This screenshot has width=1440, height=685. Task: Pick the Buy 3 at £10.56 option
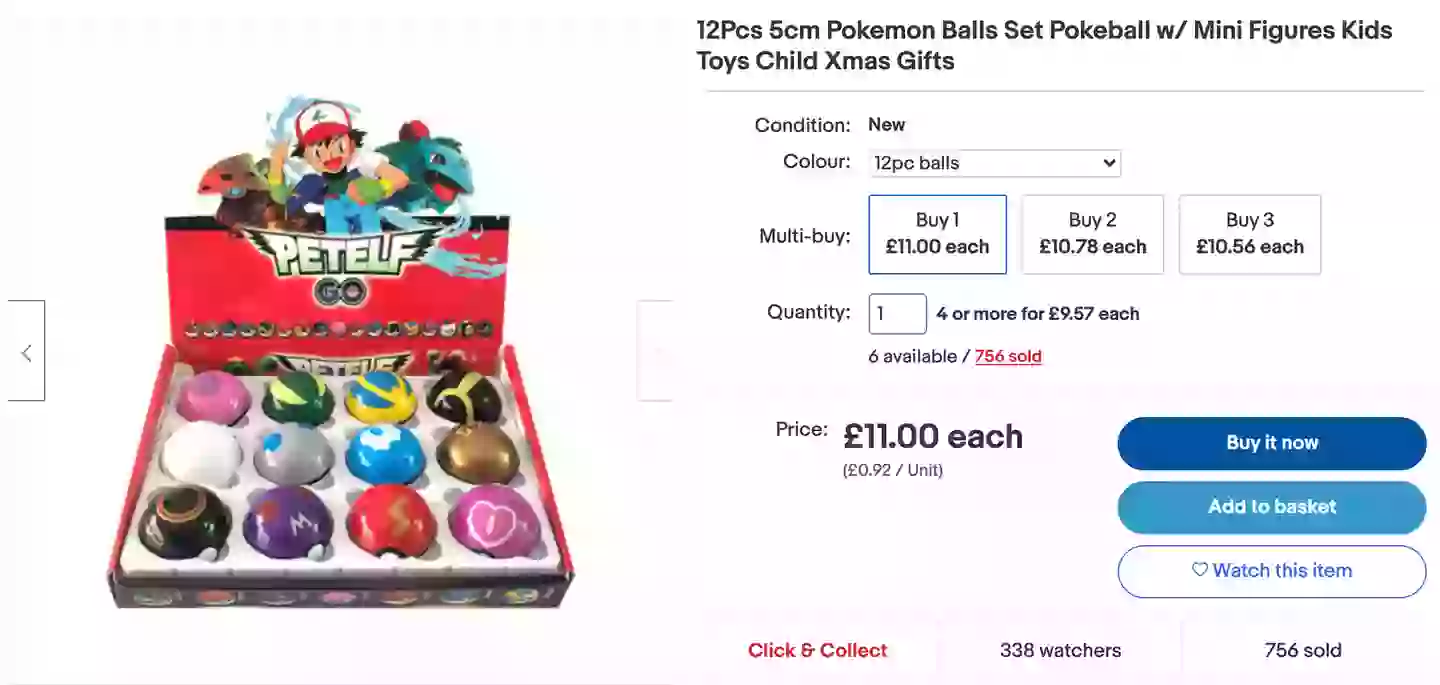coord(1249,234)
